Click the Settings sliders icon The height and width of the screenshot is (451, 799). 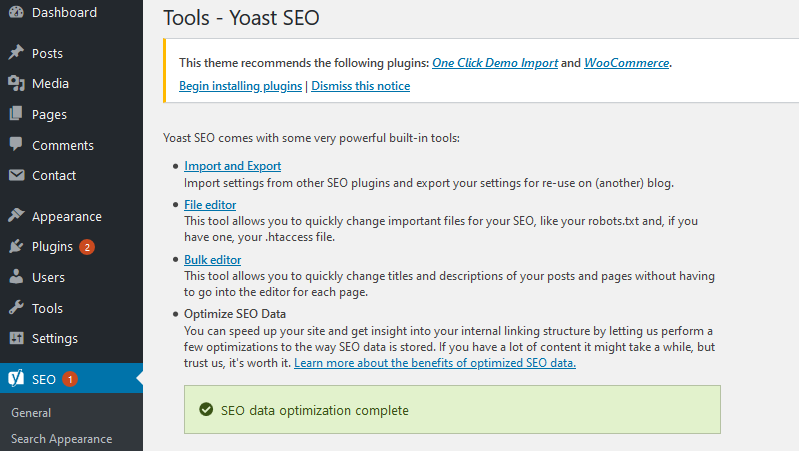16,338
